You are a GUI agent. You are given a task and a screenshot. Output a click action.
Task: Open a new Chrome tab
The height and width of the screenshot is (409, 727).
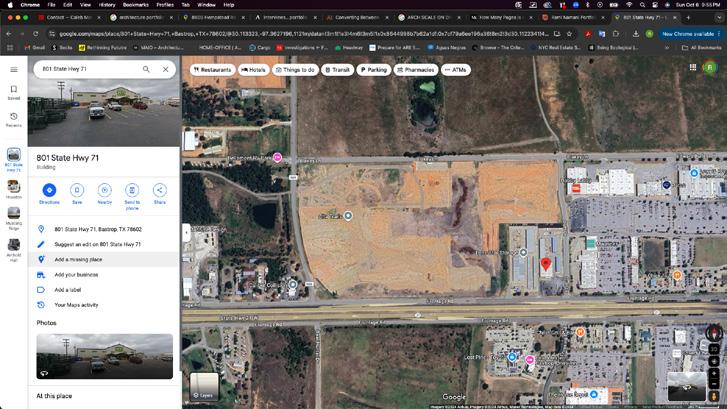tap(688, 18)
